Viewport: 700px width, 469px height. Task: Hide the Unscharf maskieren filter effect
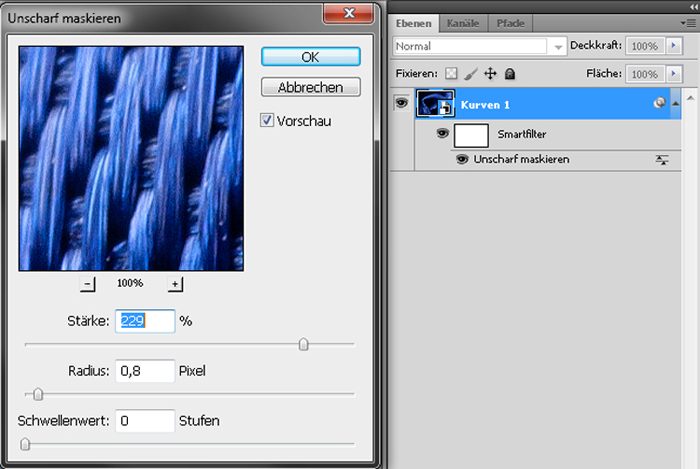[462, 159]
